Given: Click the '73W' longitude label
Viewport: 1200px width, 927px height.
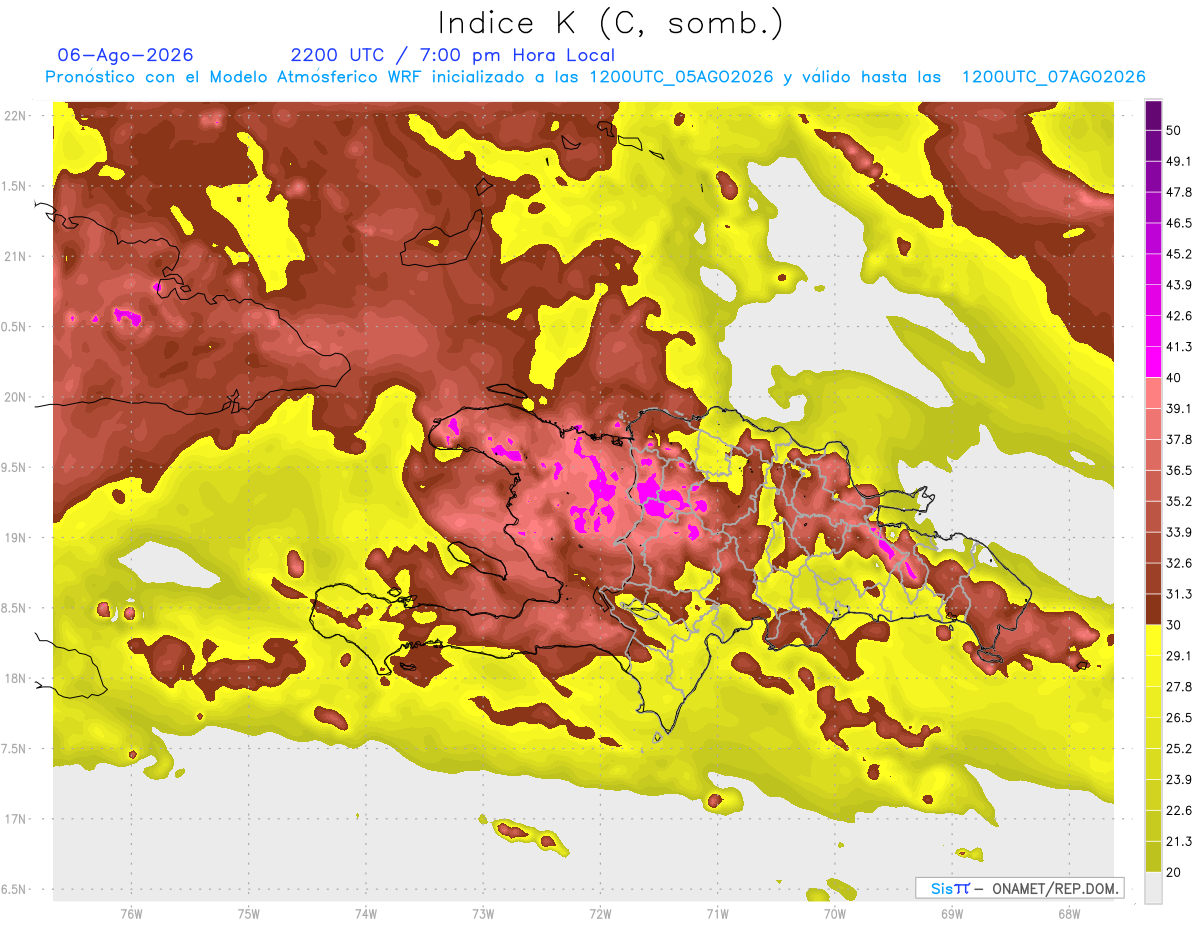Looking at the screenshot, I should click(483, 913).
